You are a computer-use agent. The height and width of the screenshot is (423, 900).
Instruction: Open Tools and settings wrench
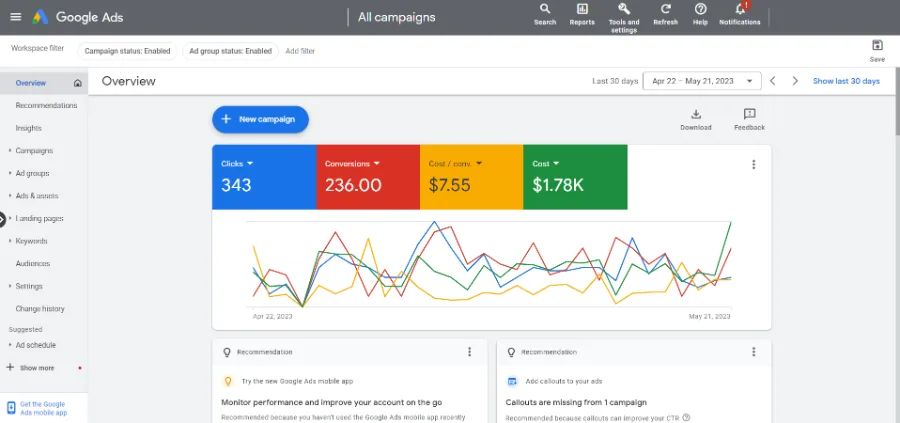pyautogui.click(x=624, y=9)
